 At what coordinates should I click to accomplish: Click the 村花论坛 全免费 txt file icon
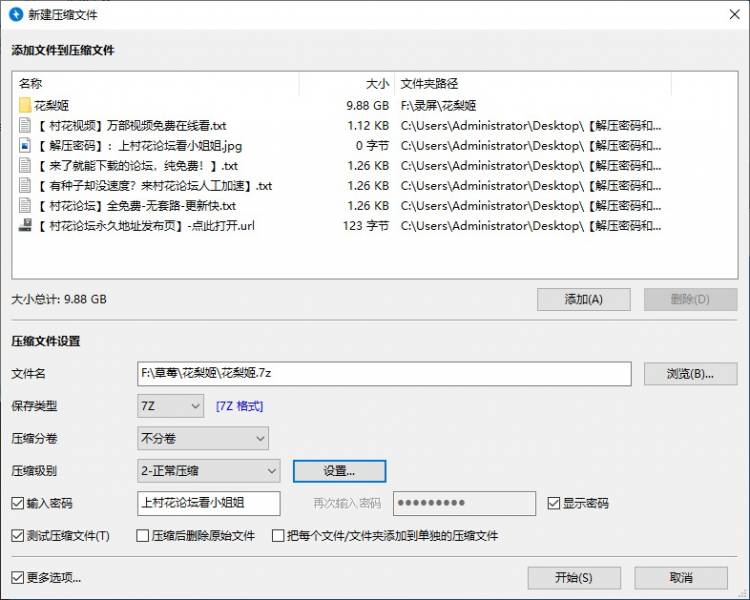pyautogui.click(x=25, y=205)
